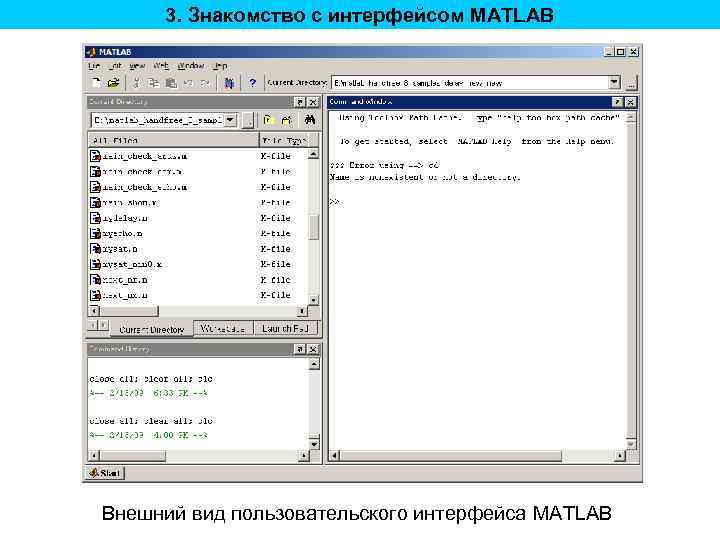Click the Command Window horizontal scrollbar thumb
The width and height of the screenshot is (720, 540).
(x=450, y=456)
